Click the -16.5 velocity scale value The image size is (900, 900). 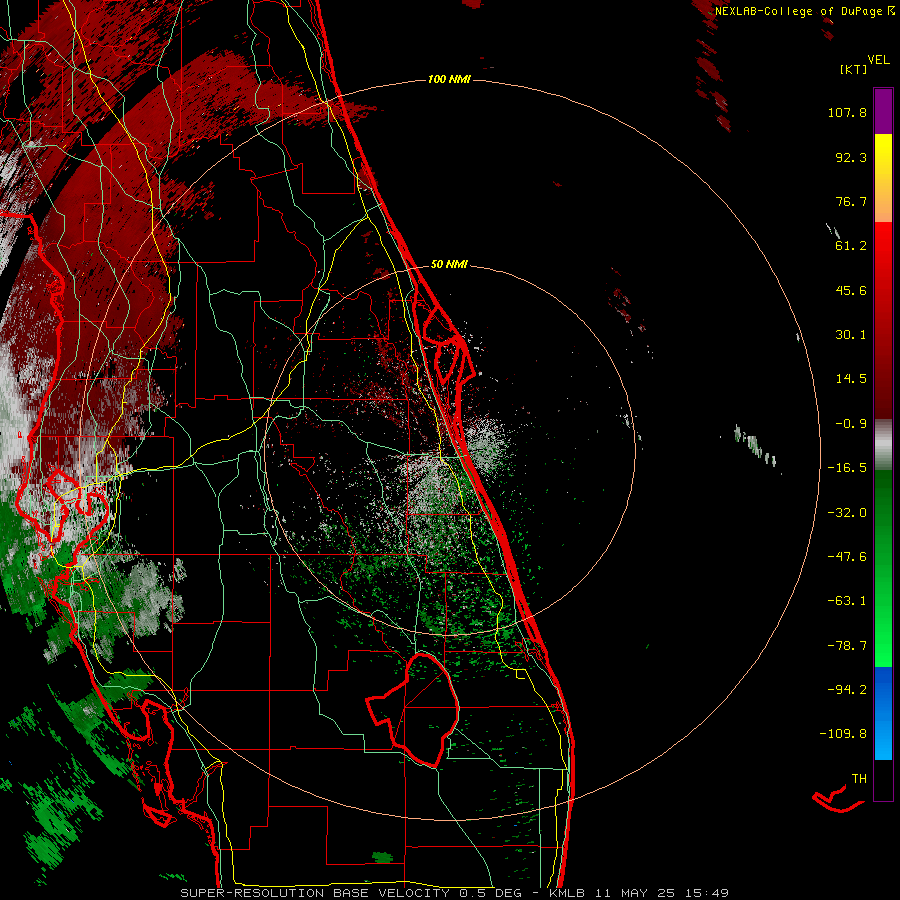click(847, 468)
